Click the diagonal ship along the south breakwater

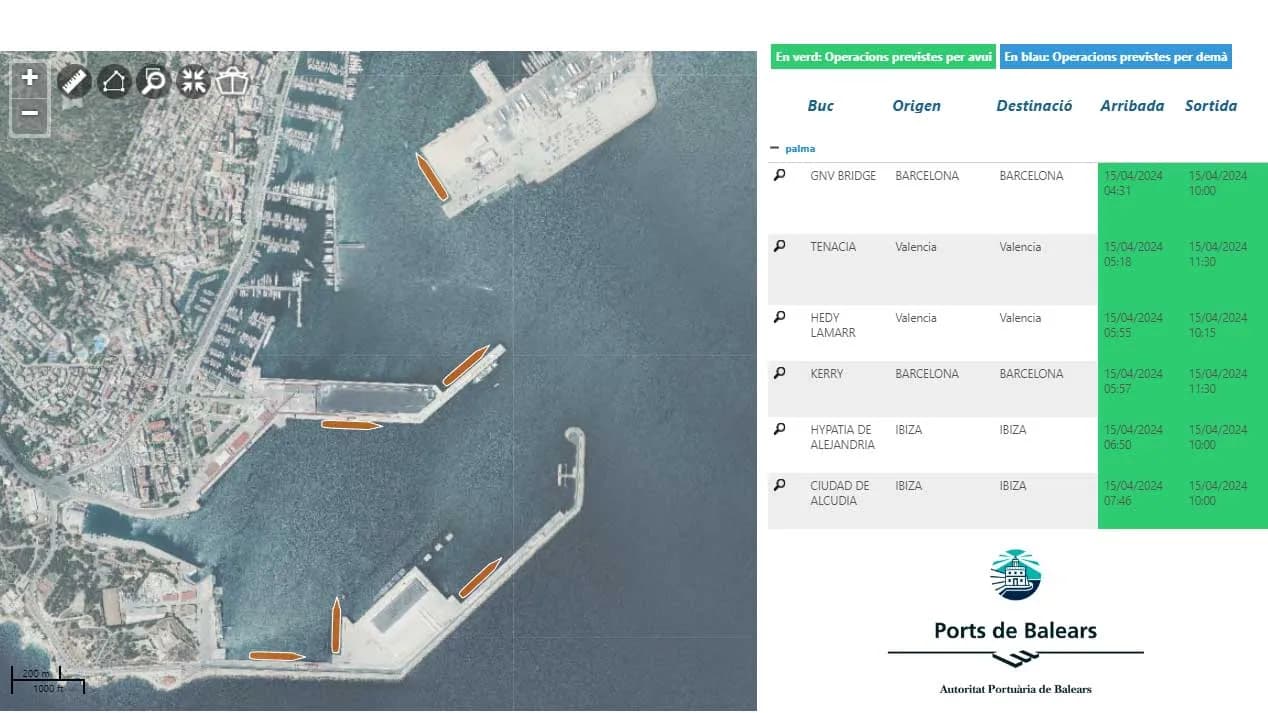(x=480, y=578)
